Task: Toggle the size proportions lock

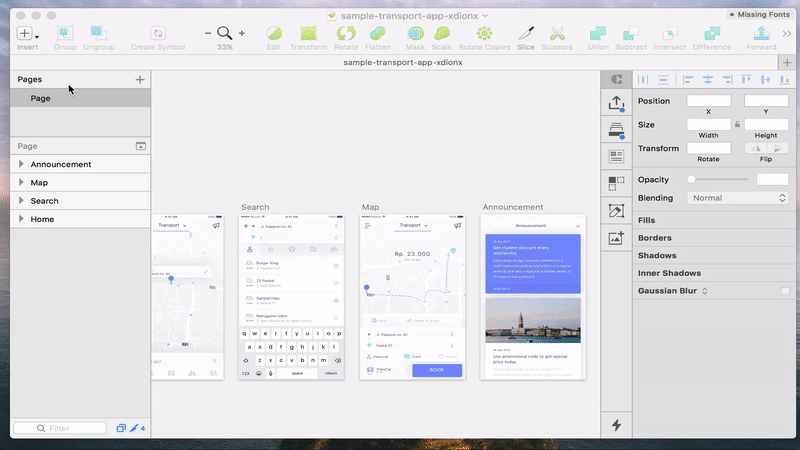Action: pos(738,124)
